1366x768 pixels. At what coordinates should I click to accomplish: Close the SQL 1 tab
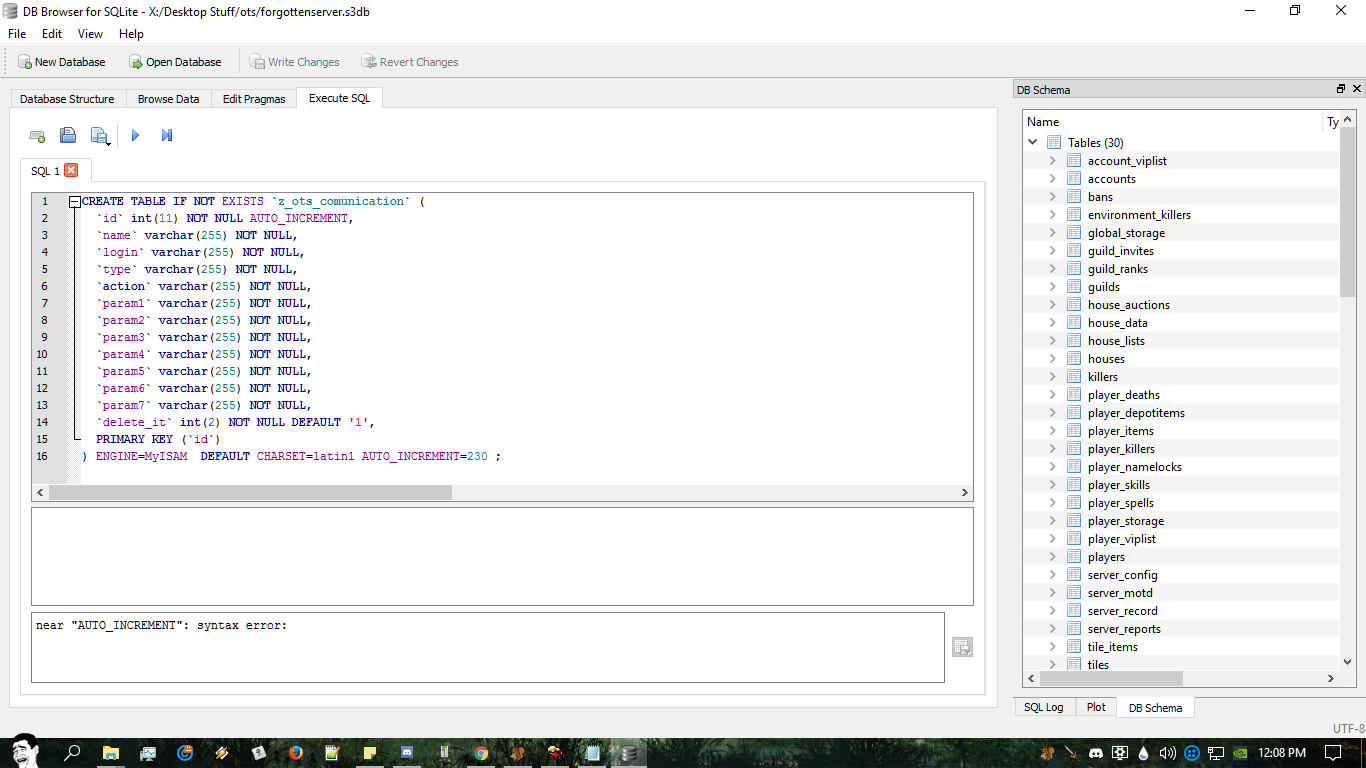coord(71,170)
